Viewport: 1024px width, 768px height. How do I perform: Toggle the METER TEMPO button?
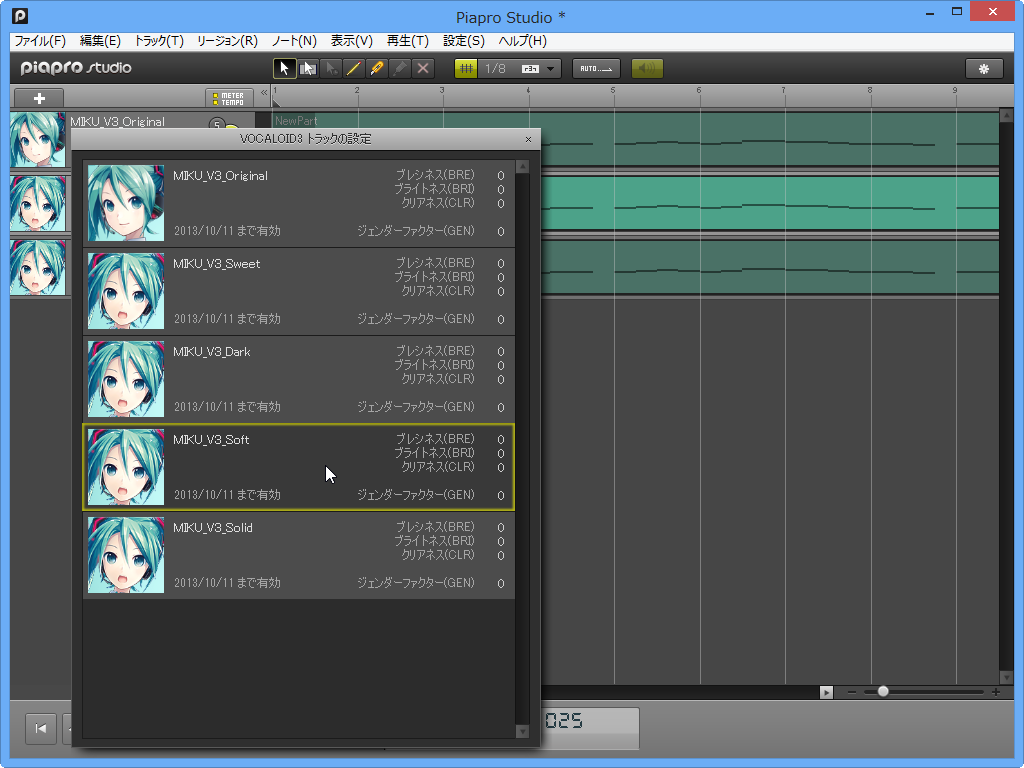coord(229,98)
